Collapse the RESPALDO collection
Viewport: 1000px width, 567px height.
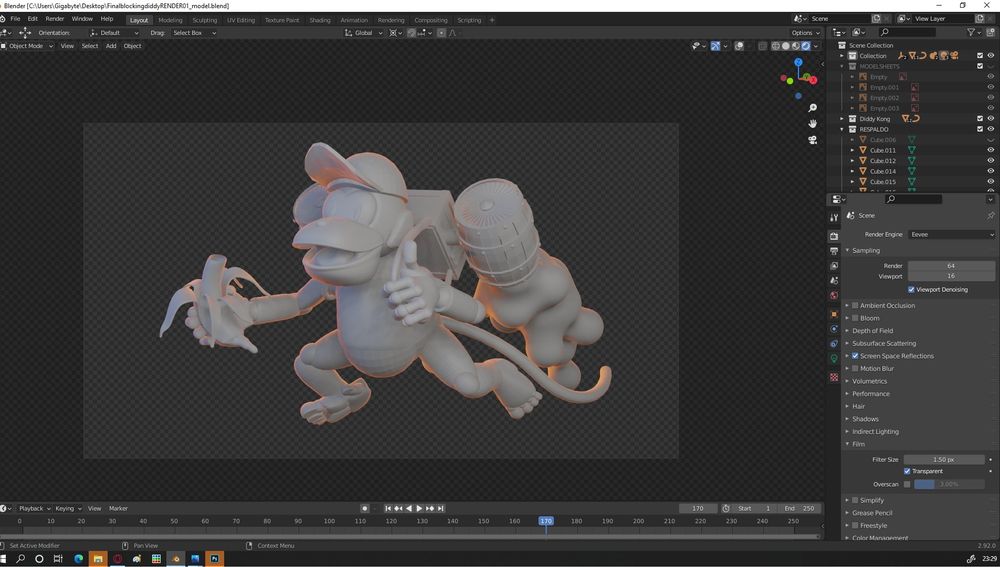point(842,129)
